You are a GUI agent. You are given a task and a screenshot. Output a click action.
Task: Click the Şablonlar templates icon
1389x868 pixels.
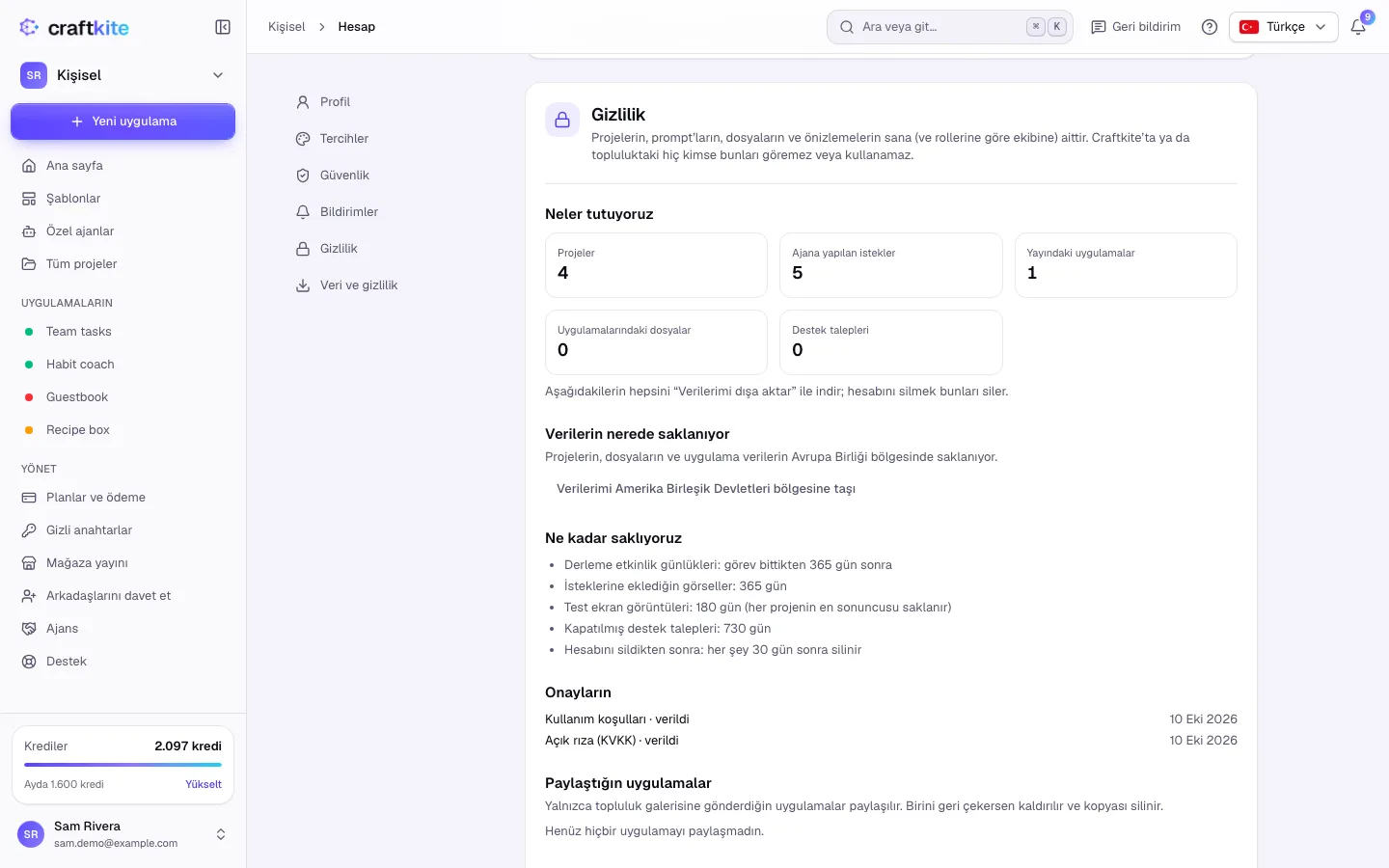pyautogui.click(x=29, y=199)
